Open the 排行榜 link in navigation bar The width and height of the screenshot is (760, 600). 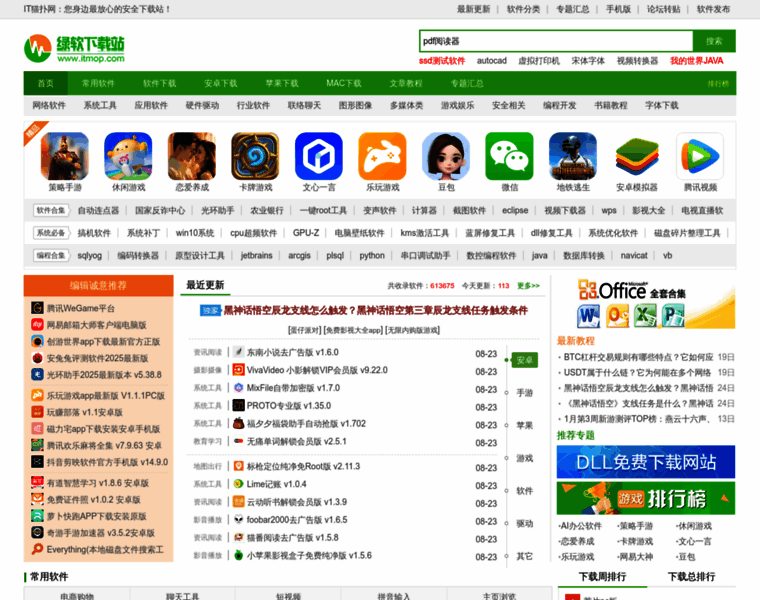pos(718,84)
